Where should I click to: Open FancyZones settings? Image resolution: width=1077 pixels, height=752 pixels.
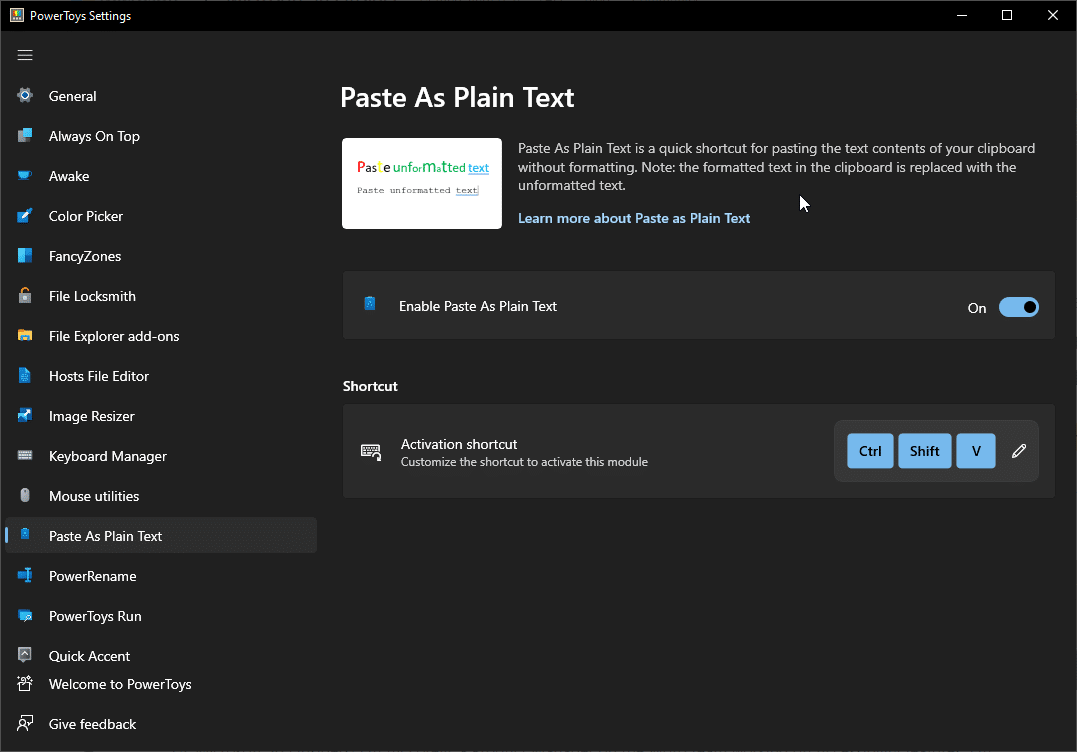tap(159, 256)
